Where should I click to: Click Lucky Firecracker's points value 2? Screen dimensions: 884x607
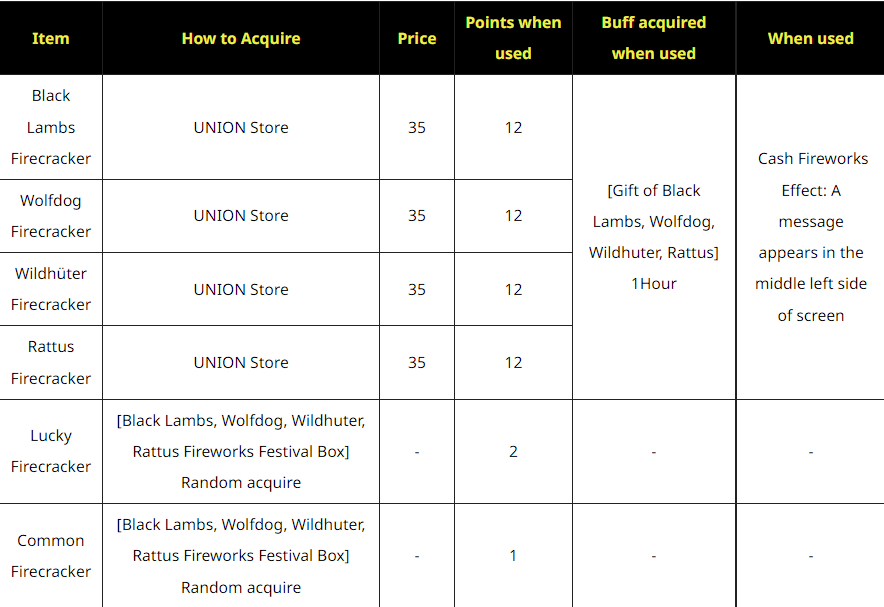pyautogui.click(x=513, y=451)
